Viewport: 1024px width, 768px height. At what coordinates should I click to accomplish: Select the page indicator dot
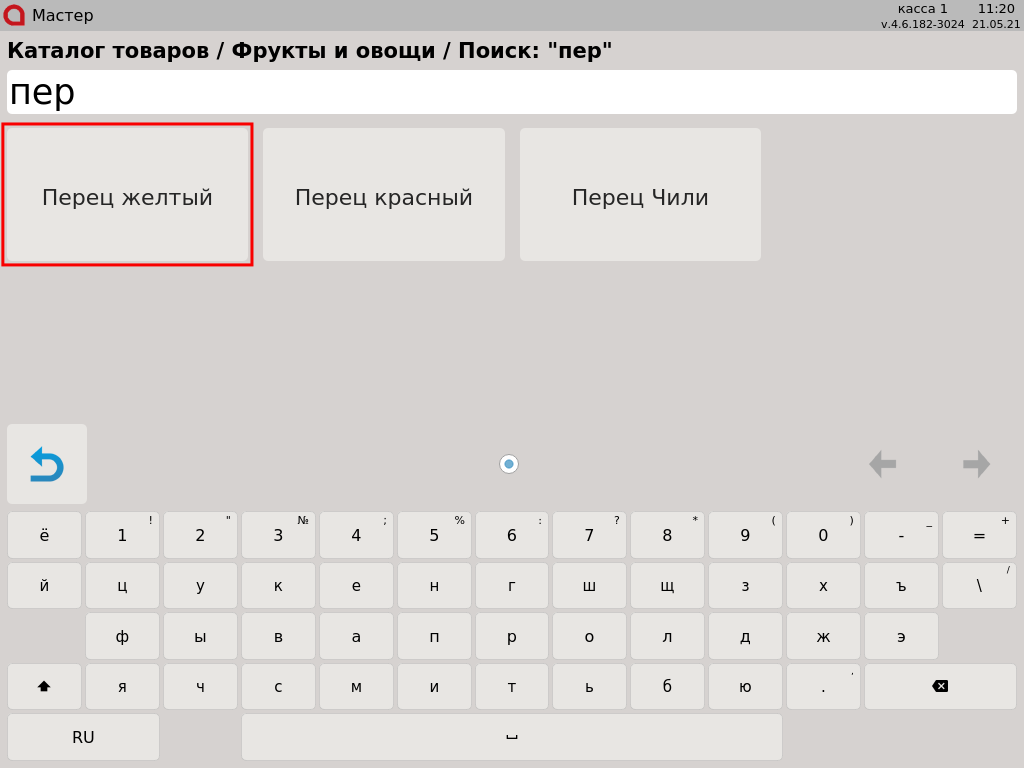pos(509,464)
